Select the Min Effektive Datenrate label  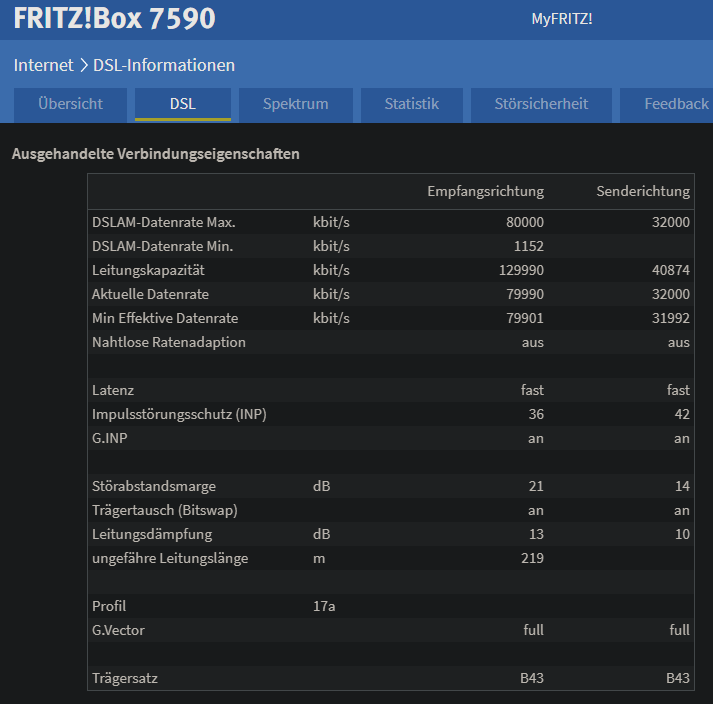pyautogui.click(x=165, y=318)
